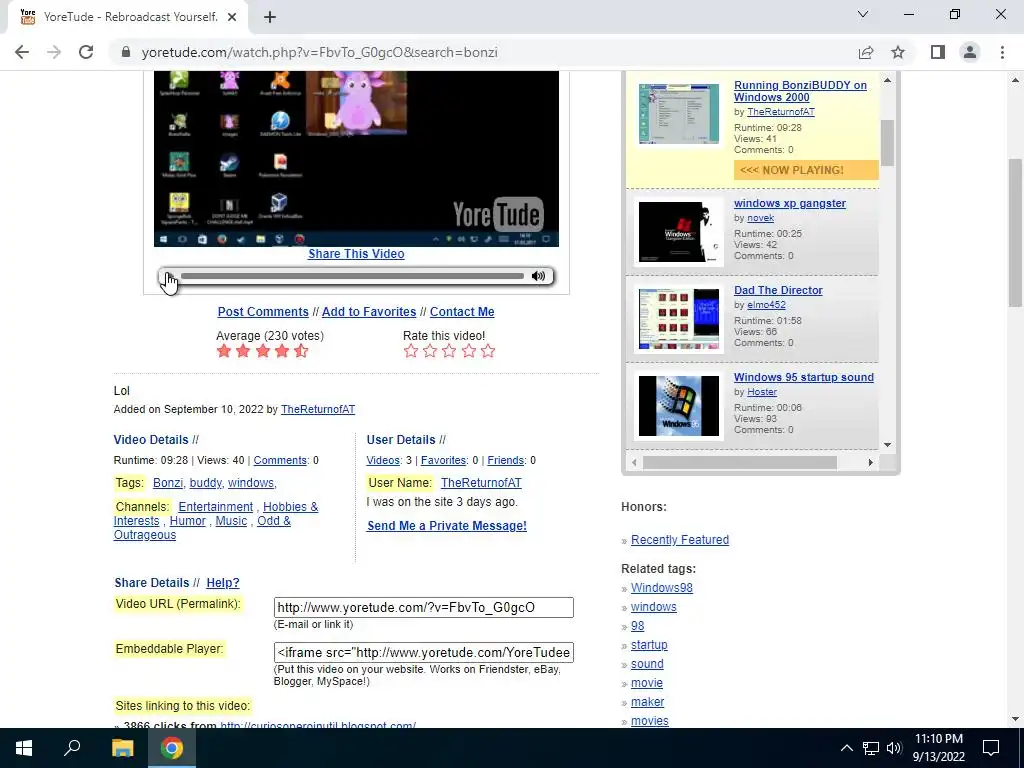Click the Share This Video link
The width and height of the screenshot is (1024, 768).
tap(356, 254)
